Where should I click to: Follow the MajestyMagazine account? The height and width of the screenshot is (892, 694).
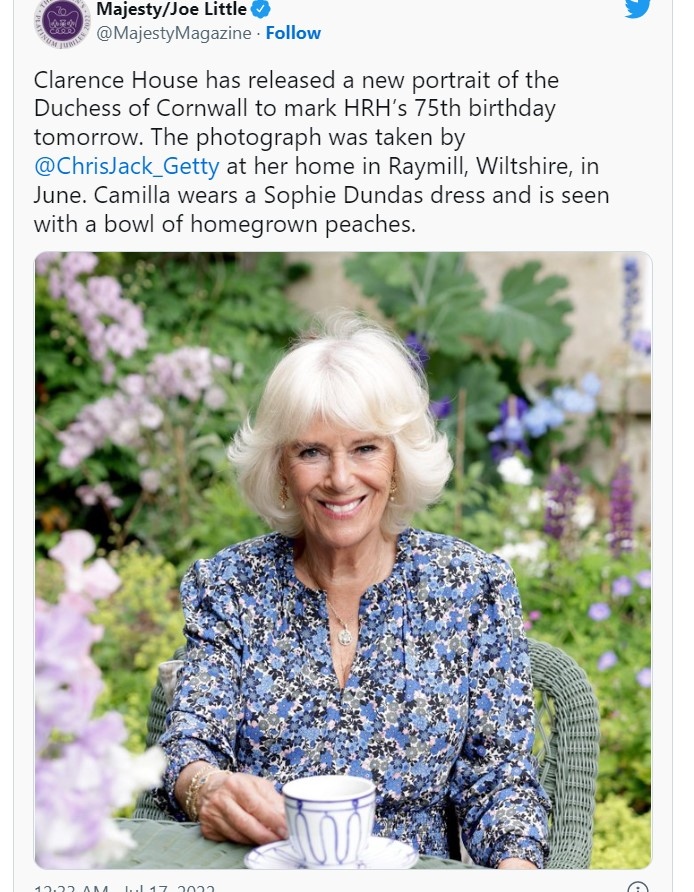click(x=293, y=33)
